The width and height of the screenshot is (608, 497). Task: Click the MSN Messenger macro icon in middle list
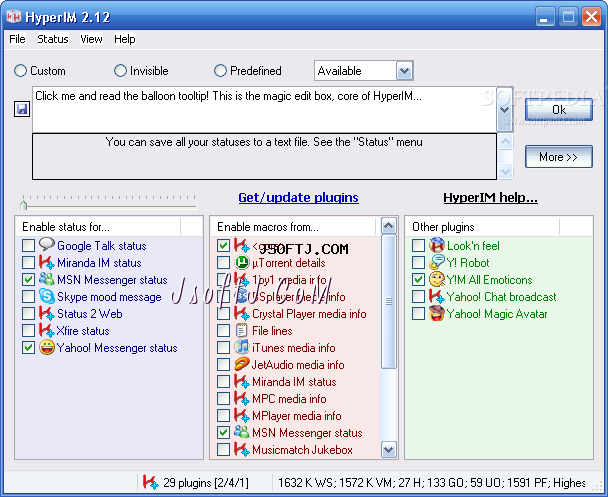(x=242, y=432)
